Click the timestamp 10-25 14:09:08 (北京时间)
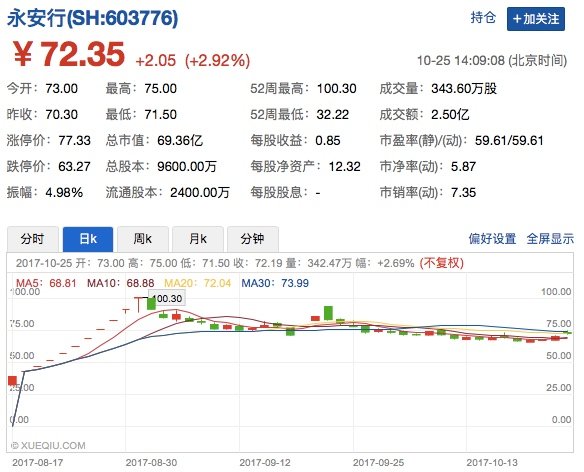 492,60
